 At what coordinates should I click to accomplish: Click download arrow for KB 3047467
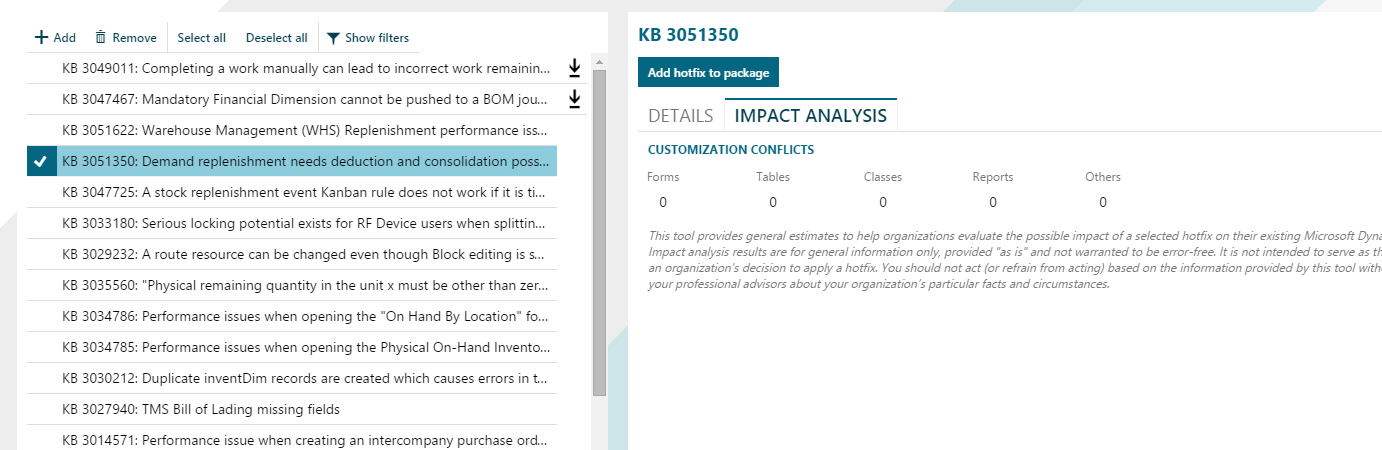pyautogui.click(x=574, y=99)
